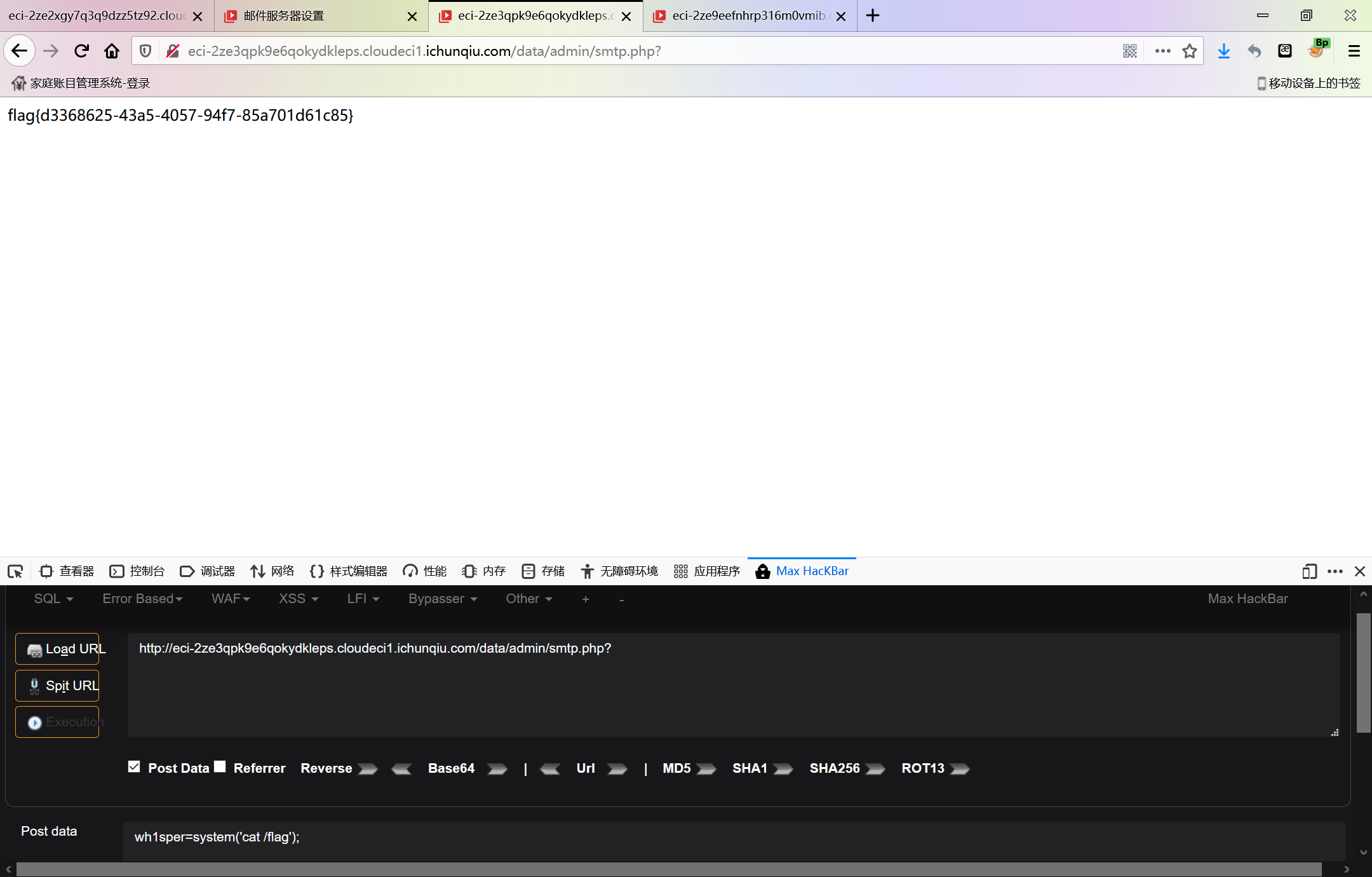1372x877 pixels.
Task: Click the tracking protection shield icon
Action: click(x=145, y=51)
